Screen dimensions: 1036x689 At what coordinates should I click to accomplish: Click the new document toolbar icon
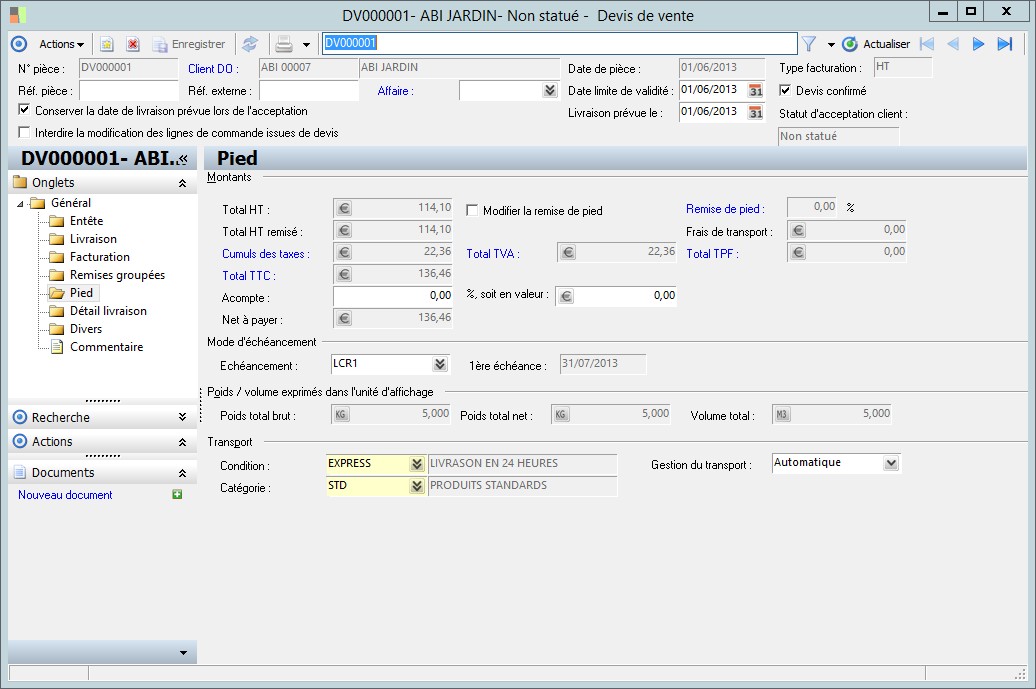[107, 44]
